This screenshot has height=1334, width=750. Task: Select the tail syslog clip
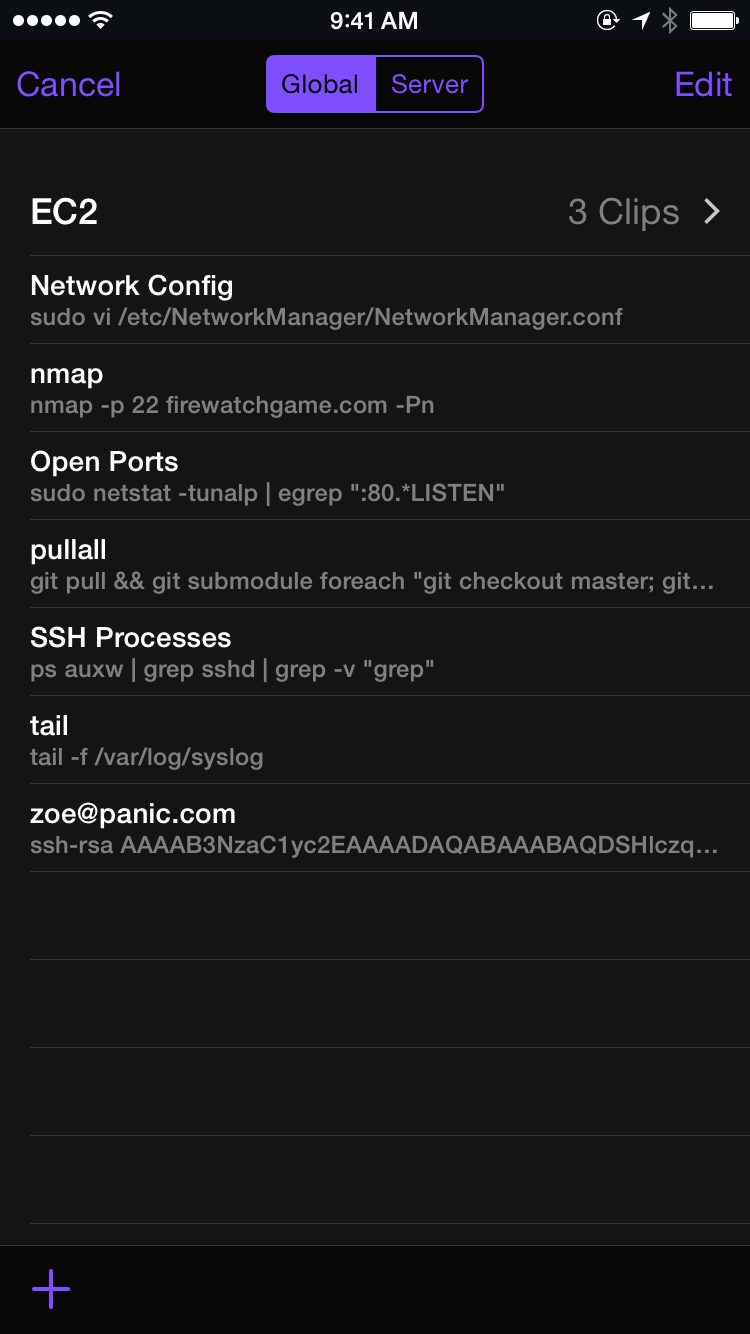tap(375, 740)
